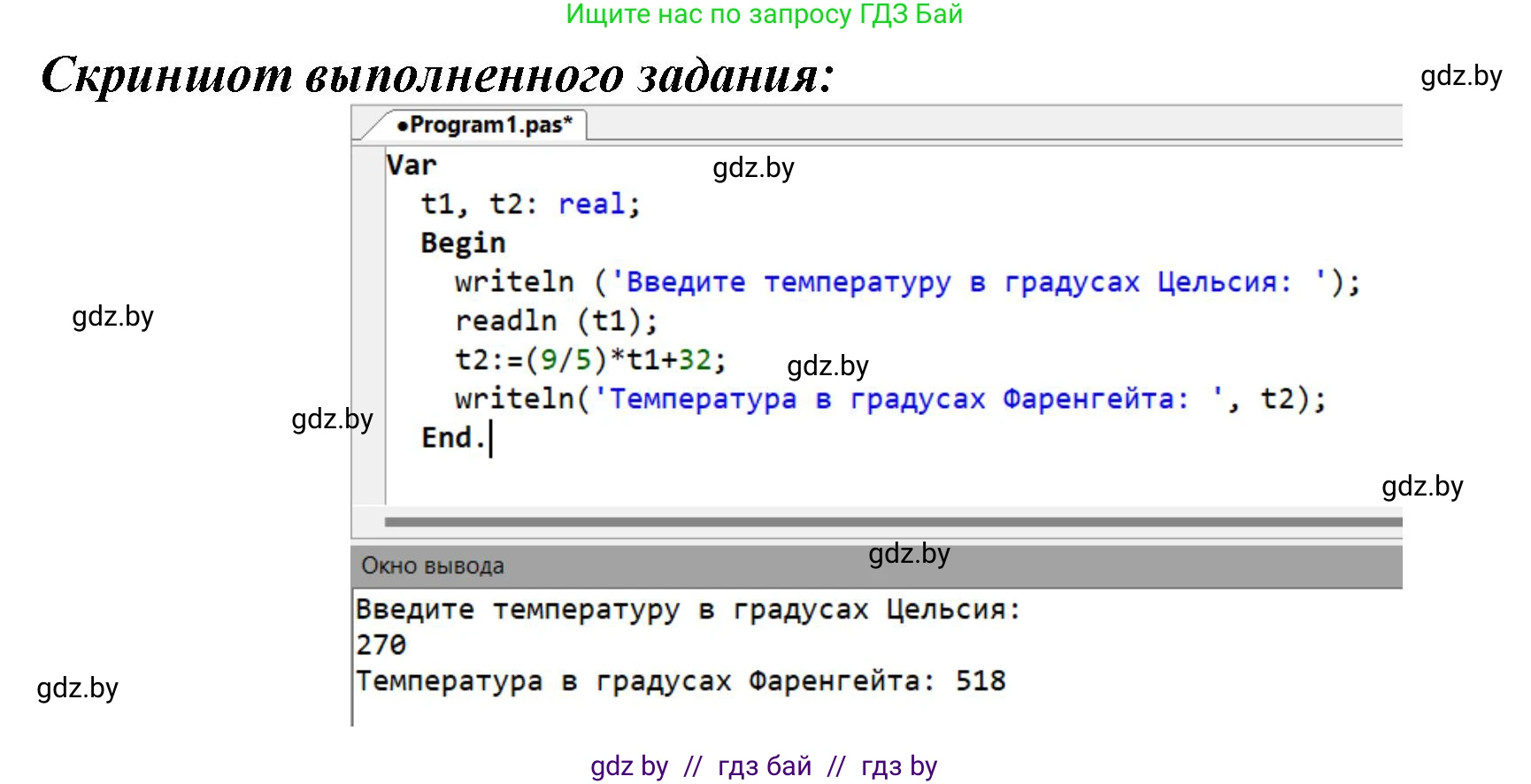
Task: Switch to the Program1.pas tab
Action: click(x=484, y=125)
